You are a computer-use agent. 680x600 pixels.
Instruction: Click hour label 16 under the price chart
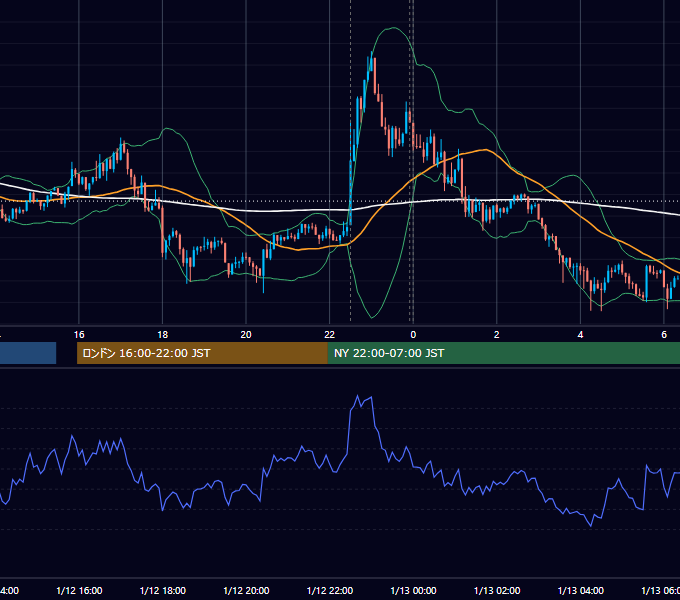click(x=79, y=335)
